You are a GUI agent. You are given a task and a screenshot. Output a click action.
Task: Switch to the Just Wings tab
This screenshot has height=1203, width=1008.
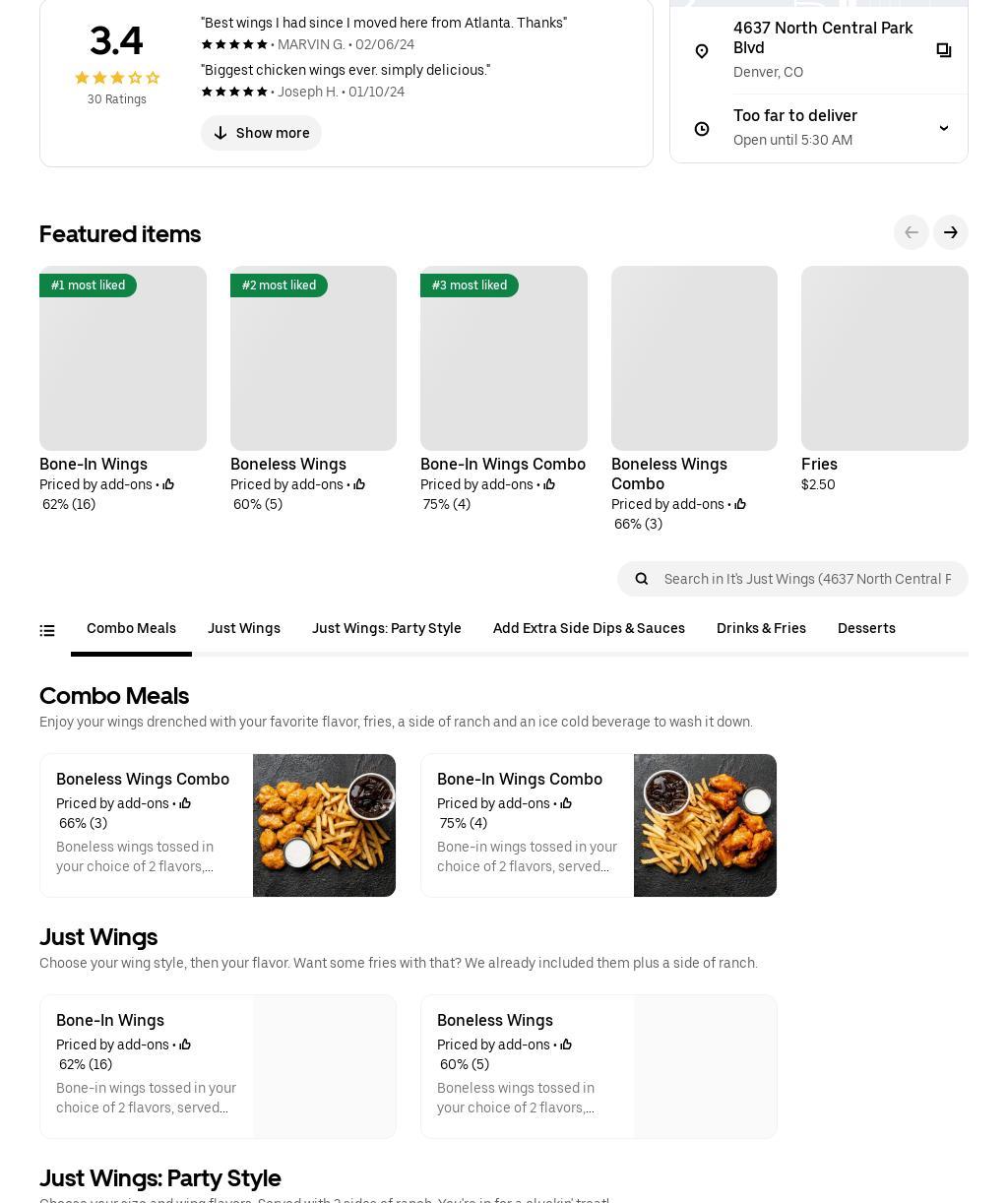pos(243,629)
